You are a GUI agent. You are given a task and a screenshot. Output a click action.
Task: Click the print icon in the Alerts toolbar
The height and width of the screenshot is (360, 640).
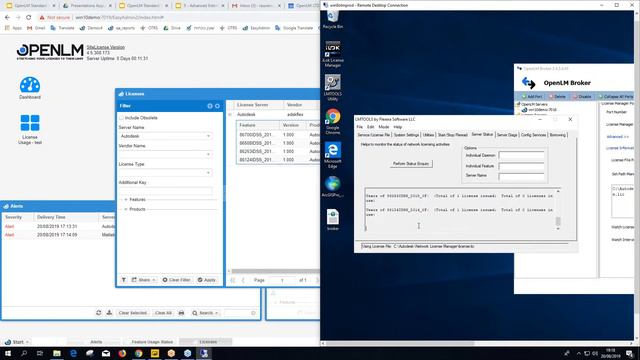point(182,313)
